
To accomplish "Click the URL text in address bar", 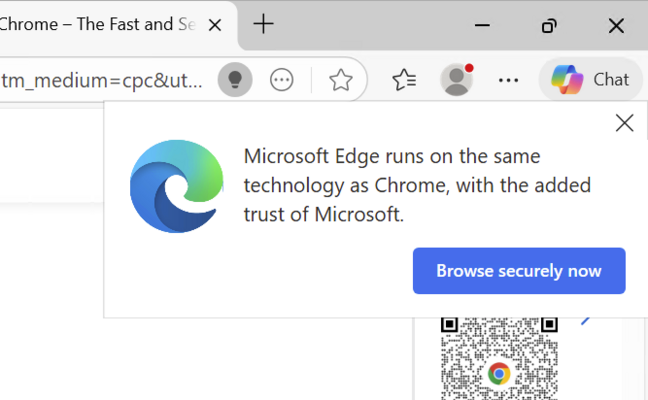I will pyautogui.click(x=100, y=80).
